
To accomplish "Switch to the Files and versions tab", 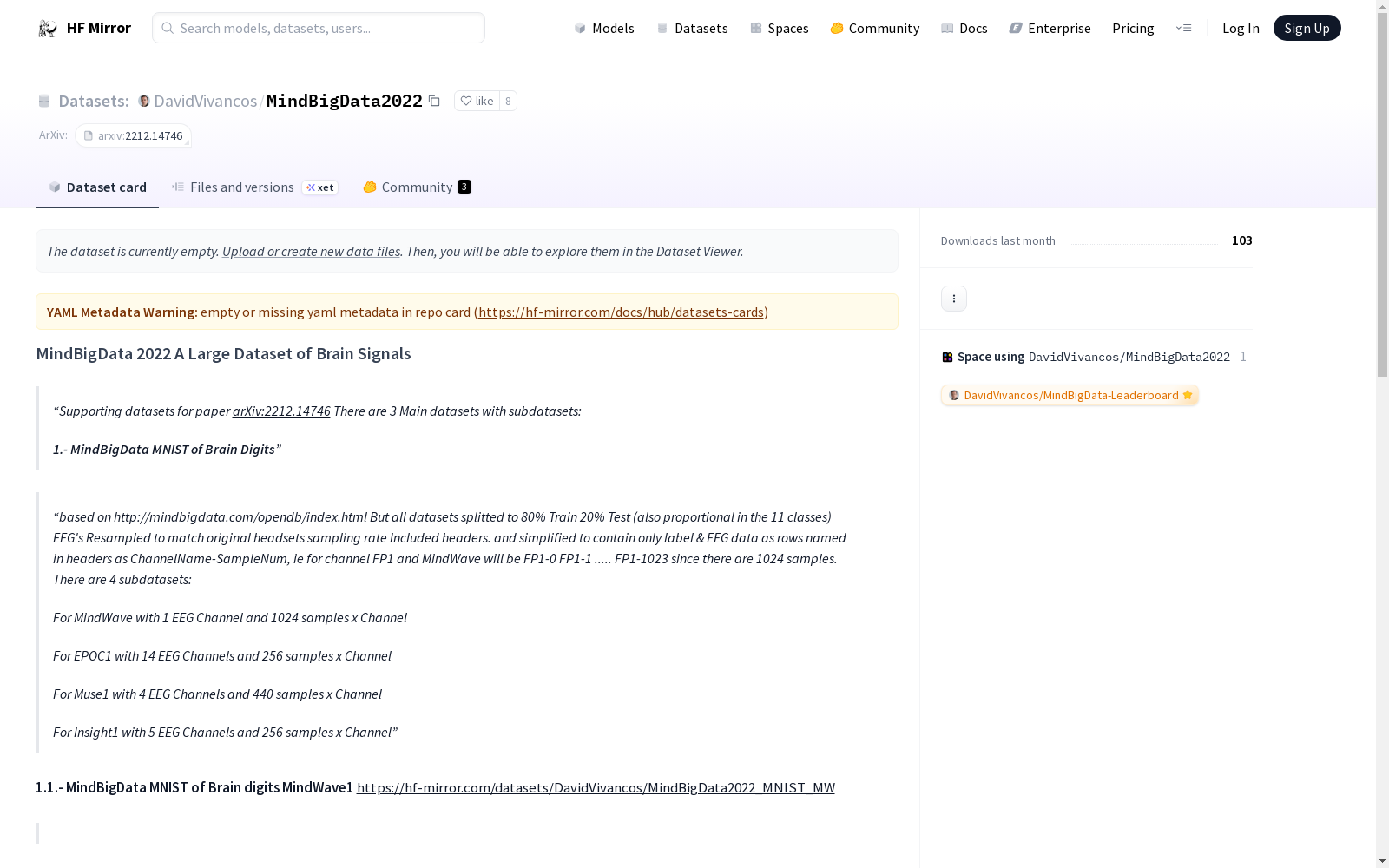I will point(254,187).
